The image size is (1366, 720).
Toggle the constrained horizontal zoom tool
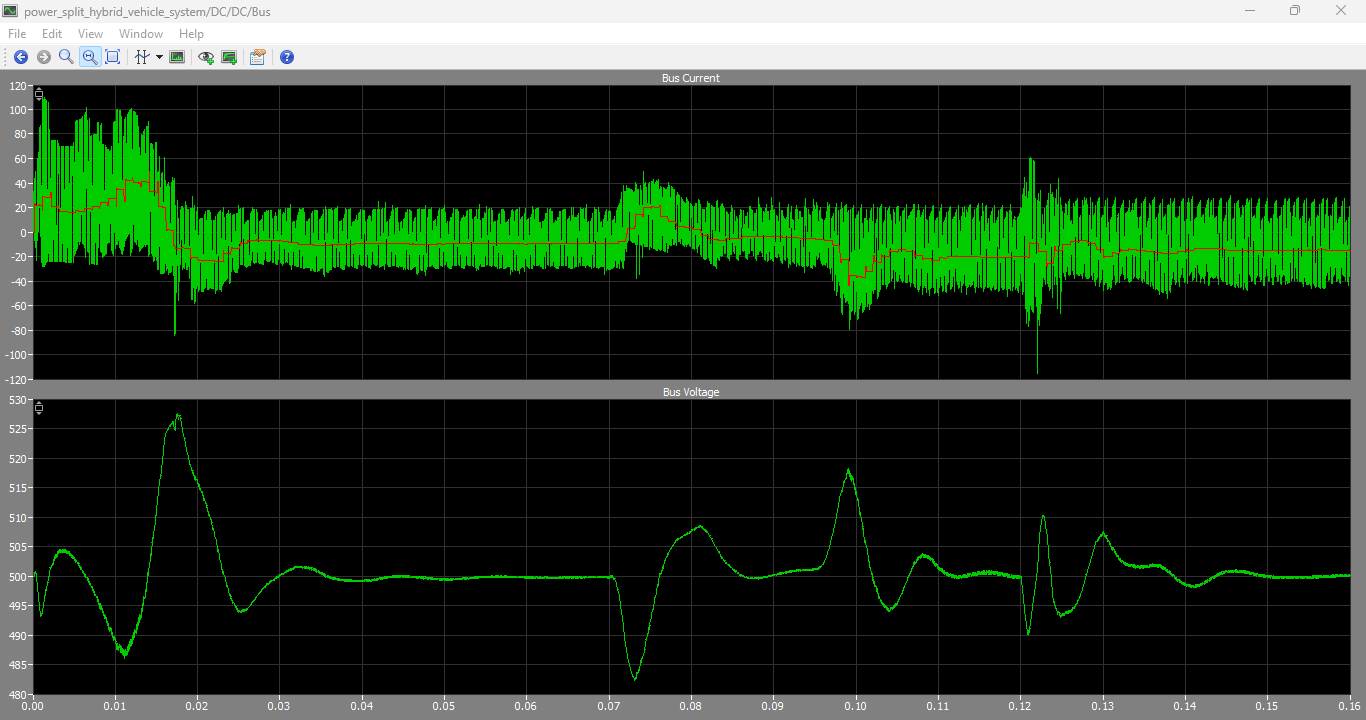(x=90, y=57)
